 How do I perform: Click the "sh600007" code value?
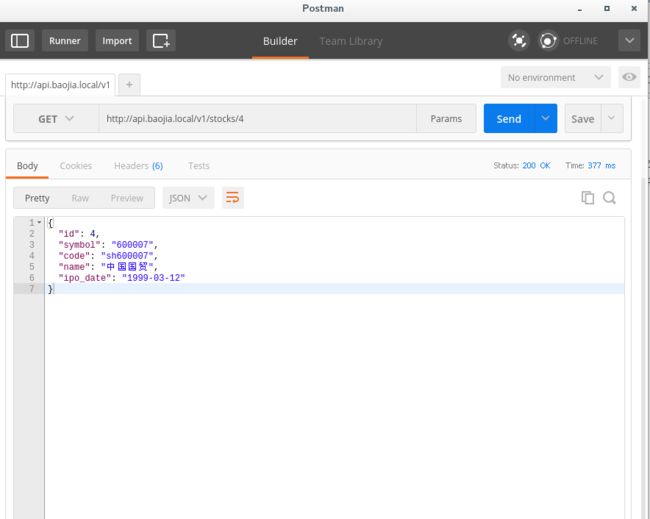point(127,256)
